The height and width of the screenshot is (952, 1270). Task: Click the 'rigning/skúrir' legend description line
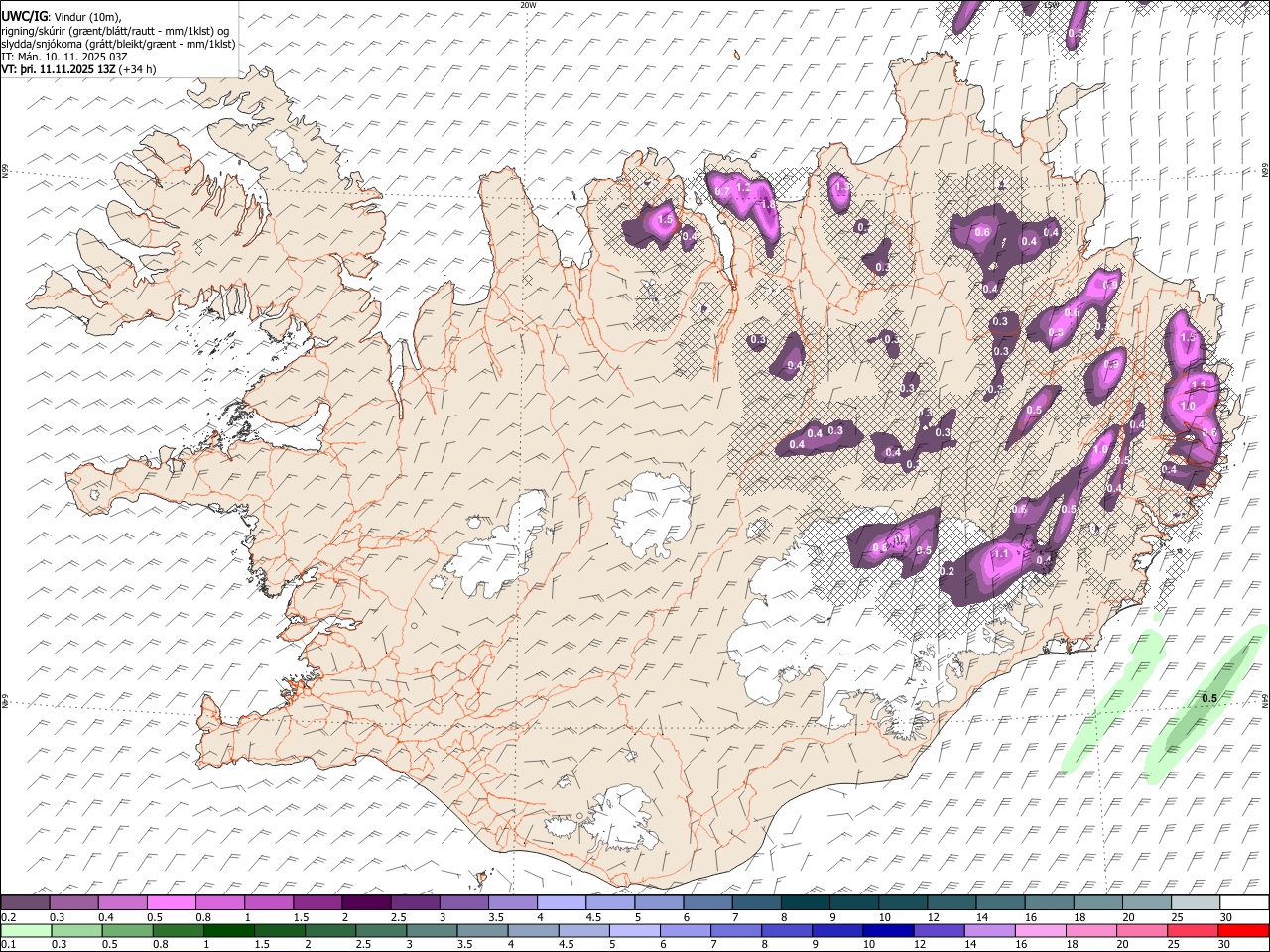tap(116, 31)
